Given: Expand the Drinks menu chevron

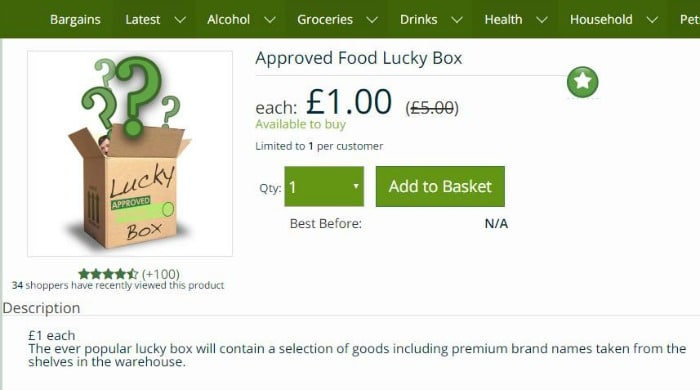Looking at the screenshot, I should pos(457,20).
